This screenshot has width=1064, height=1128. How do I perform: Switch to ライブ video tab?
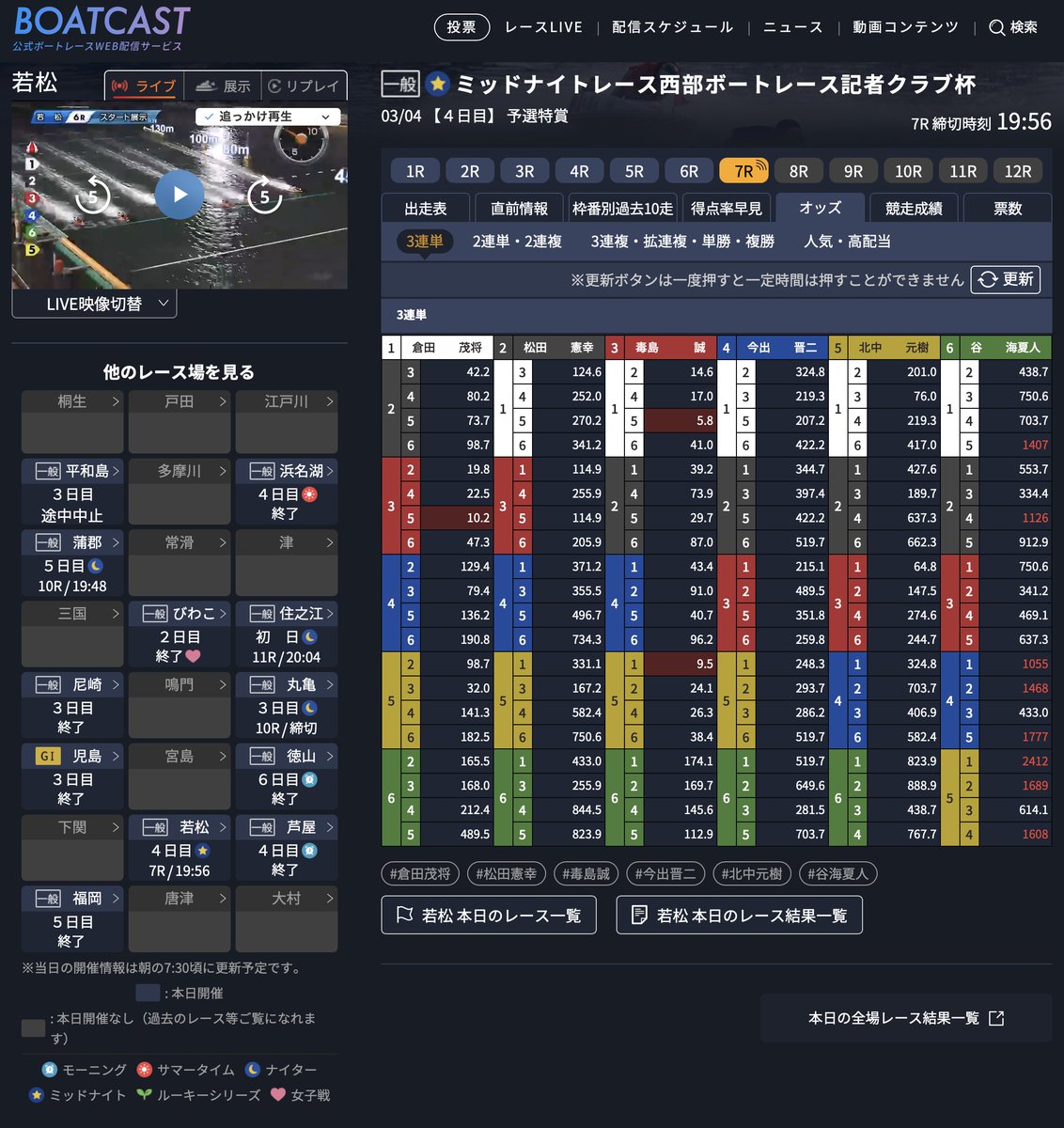pyautogui.click(x=144, y=86)
